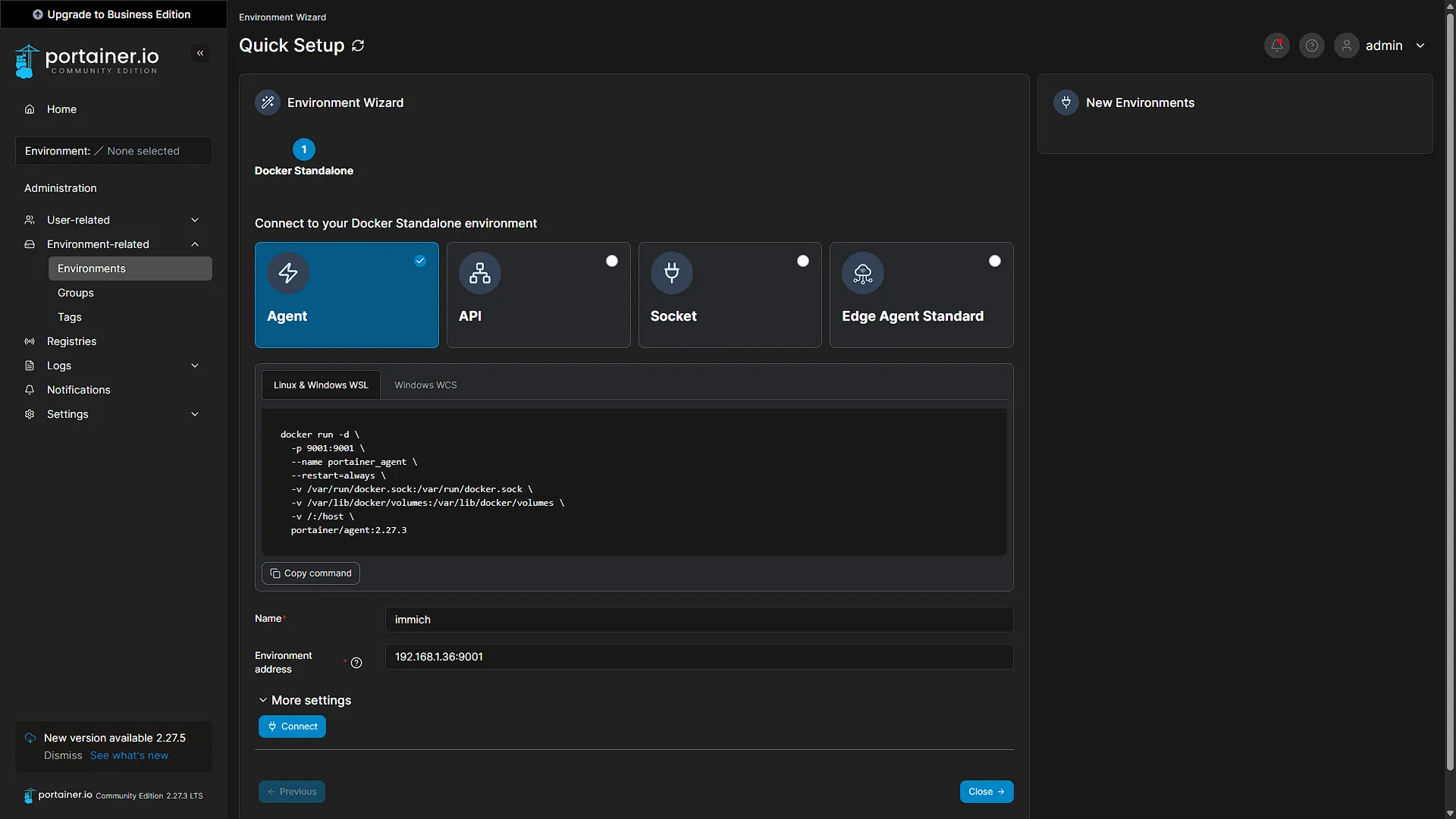Screen dimensions: 1456x819
Task: Click the Close button
Action: 987,792
